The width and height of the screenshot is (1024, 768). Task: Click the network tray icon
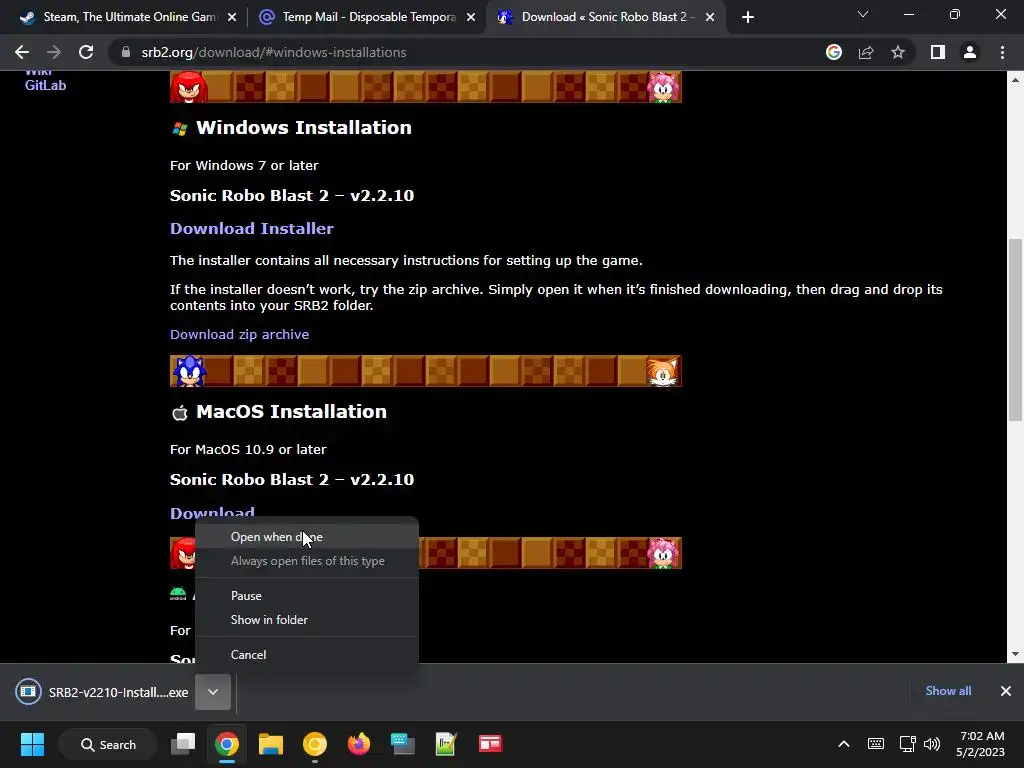click(907, 744)
